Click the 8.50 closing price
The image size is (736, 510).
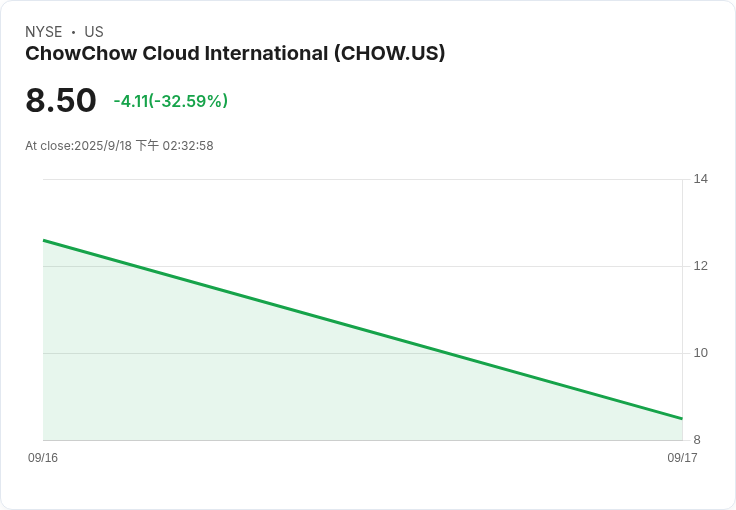[x=61, y=101]
